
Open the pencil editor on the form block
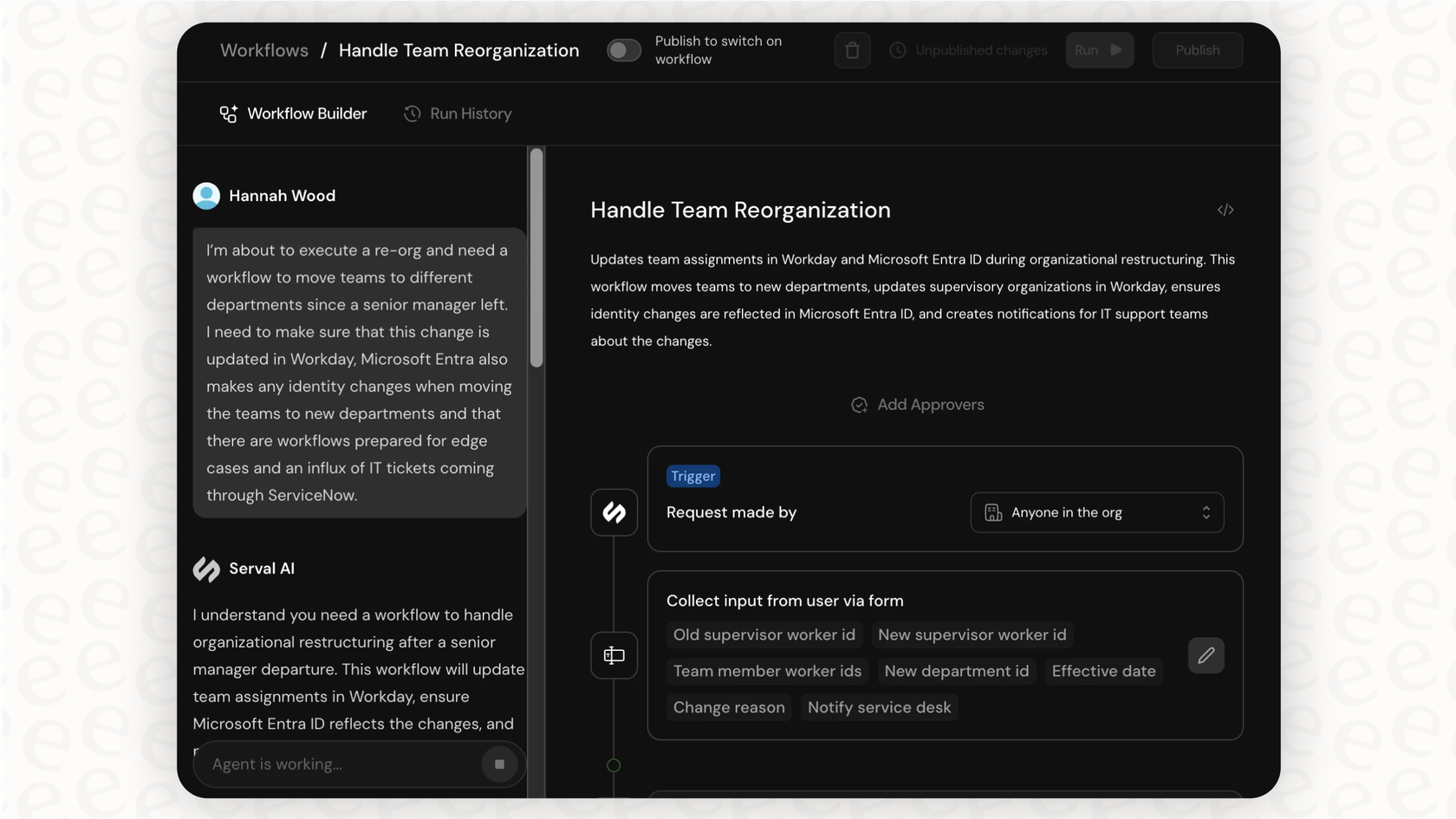click(1206, 655)
